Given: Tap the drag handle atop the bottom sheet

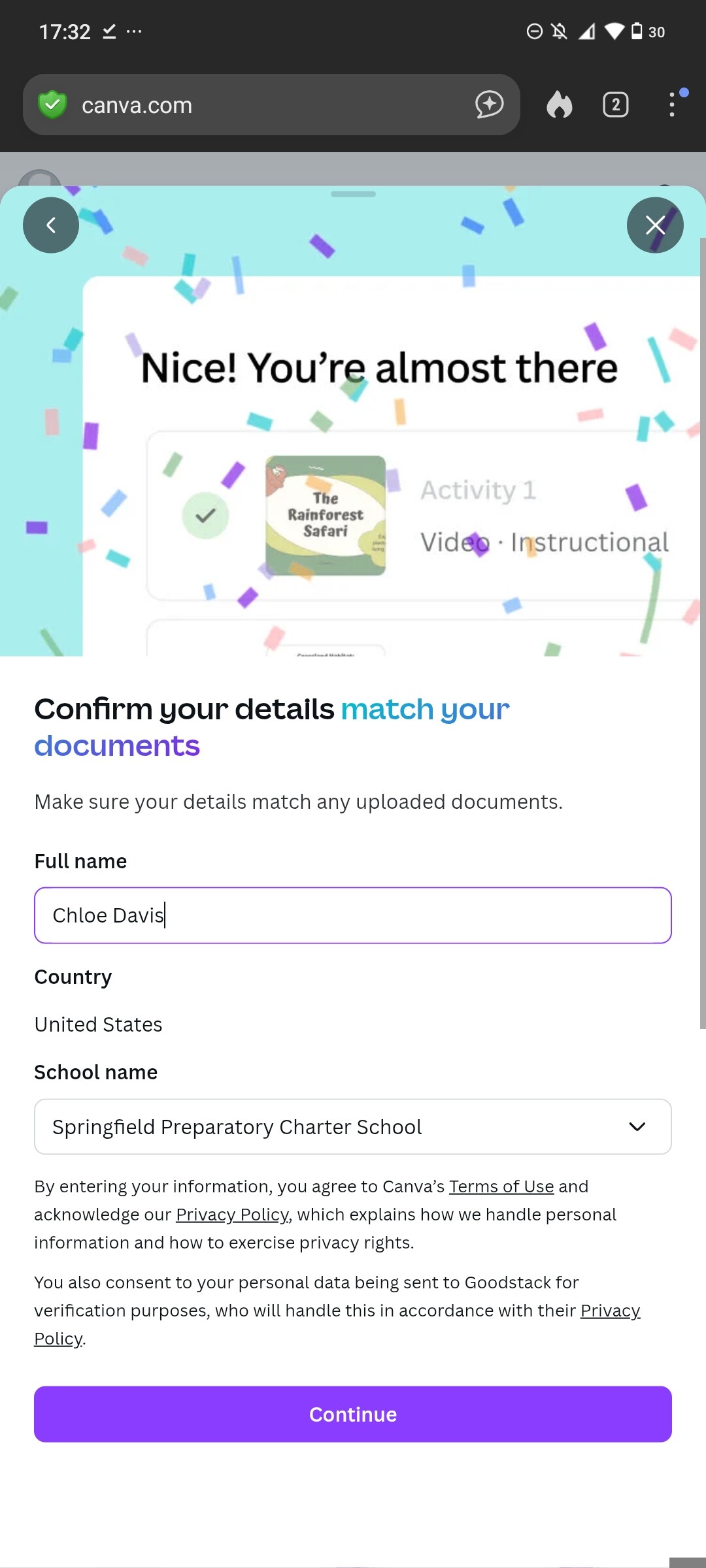Looking at the screenshot, I should coord(353,194).
